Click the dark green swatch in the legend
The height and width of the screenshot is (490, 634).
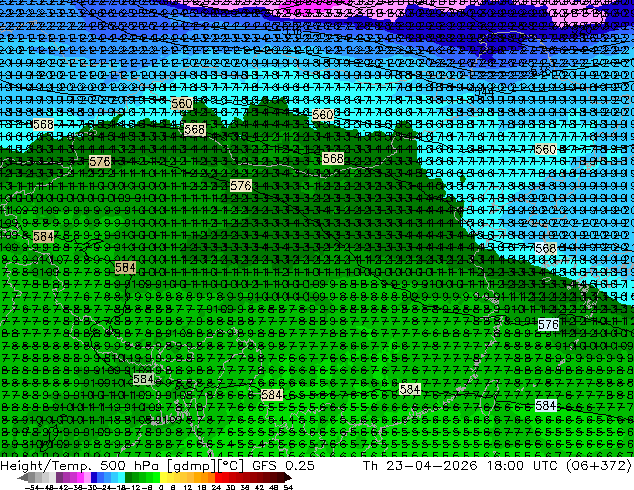pyautogui.click(x=128, y=477)
